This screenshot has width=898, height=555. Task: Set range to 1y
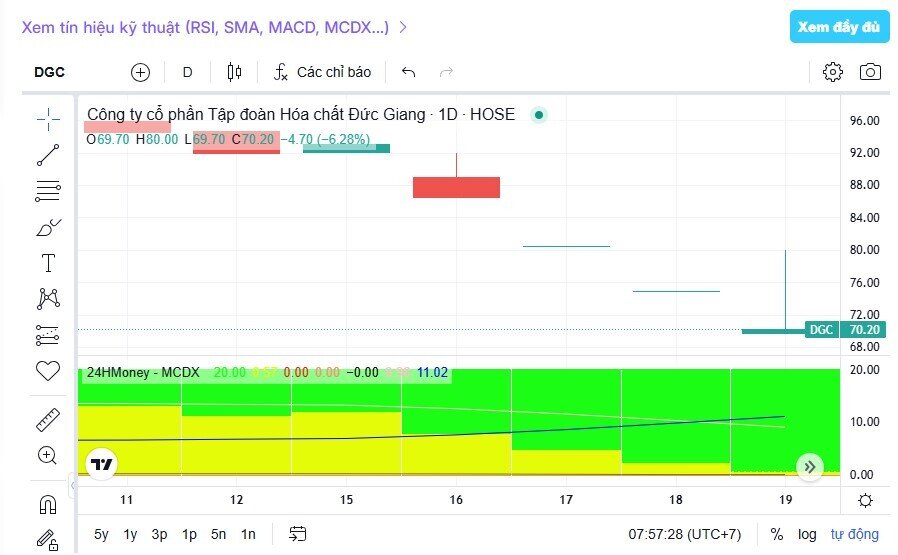tap(131, 534)
